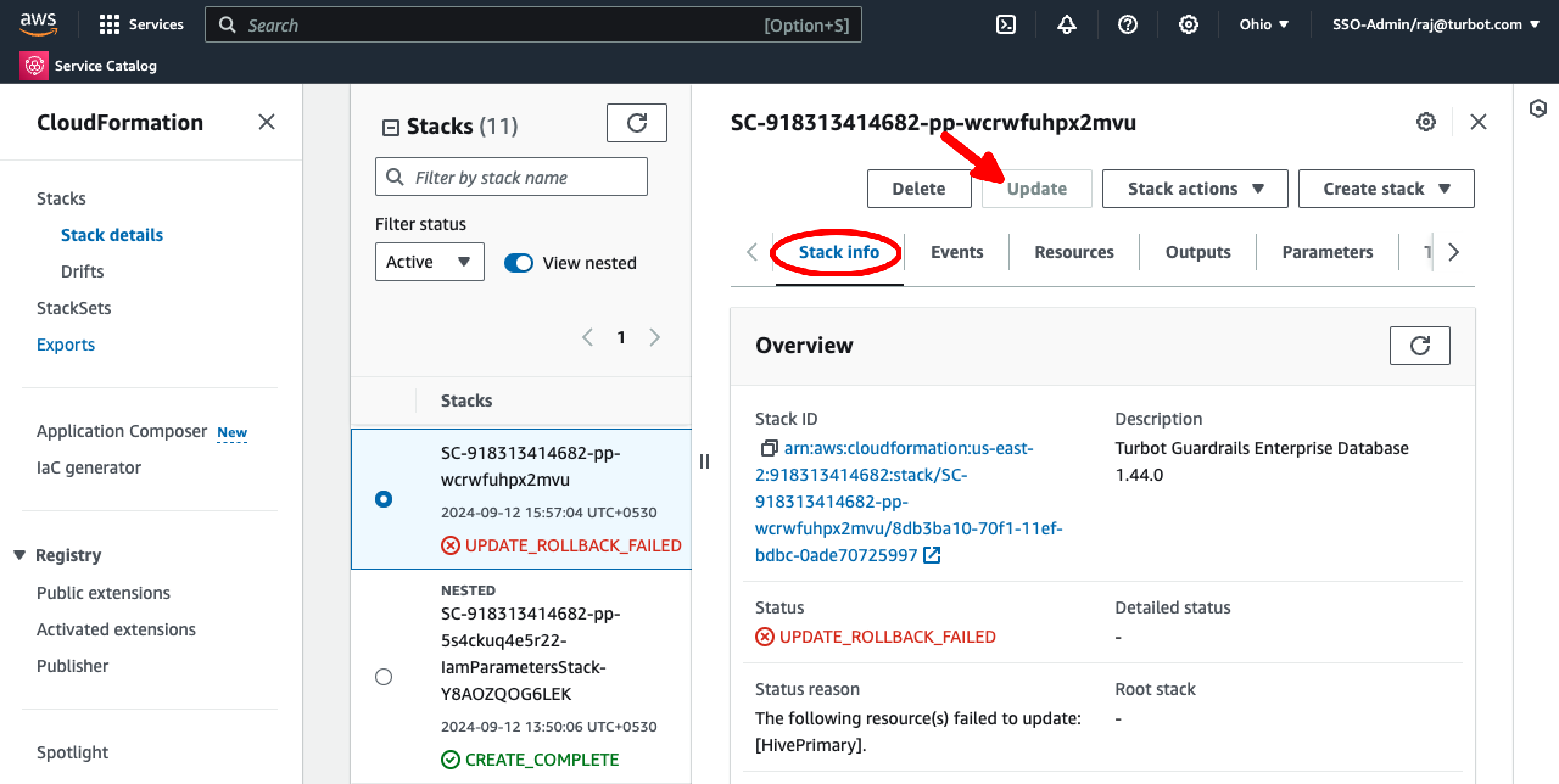Image resolution: width=1559 pixels, height=784 pixels.
Task: Open the Create stack dropdown
Action: coord(1386,189)
